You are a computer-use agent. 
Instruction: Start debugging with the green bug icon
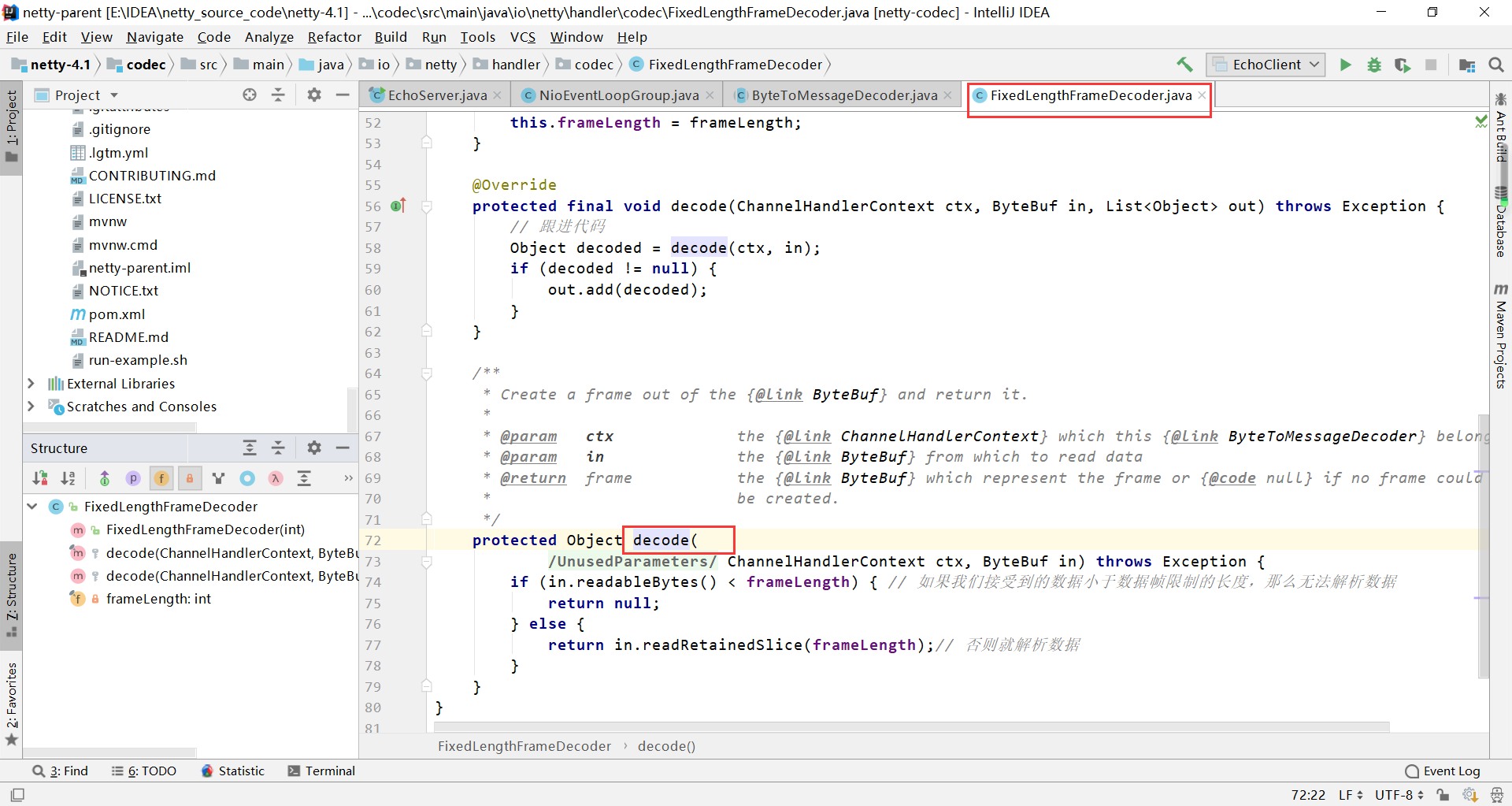pos(1374,65)
